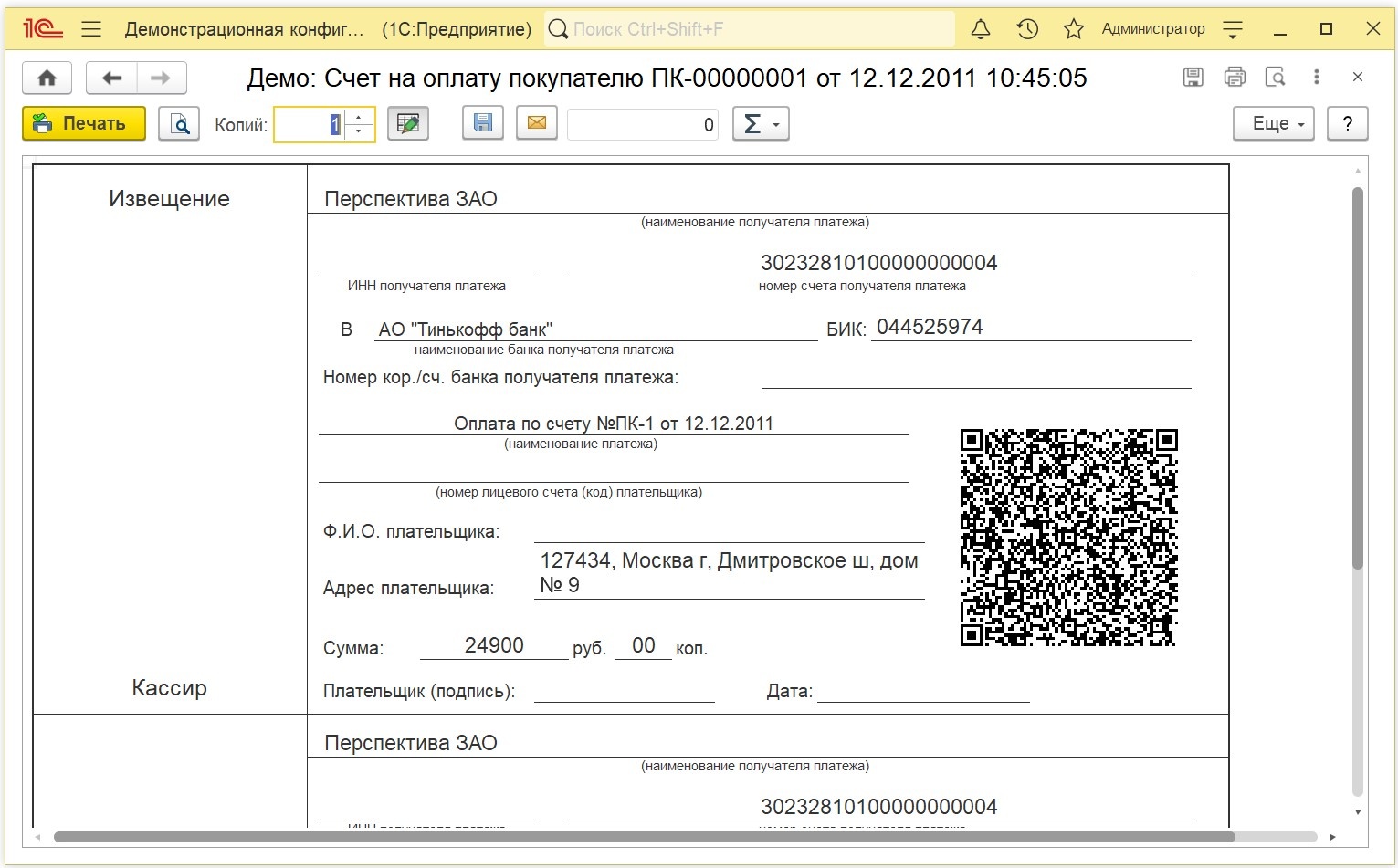
Task: Send document by email envelope icon
Action: 537,123
